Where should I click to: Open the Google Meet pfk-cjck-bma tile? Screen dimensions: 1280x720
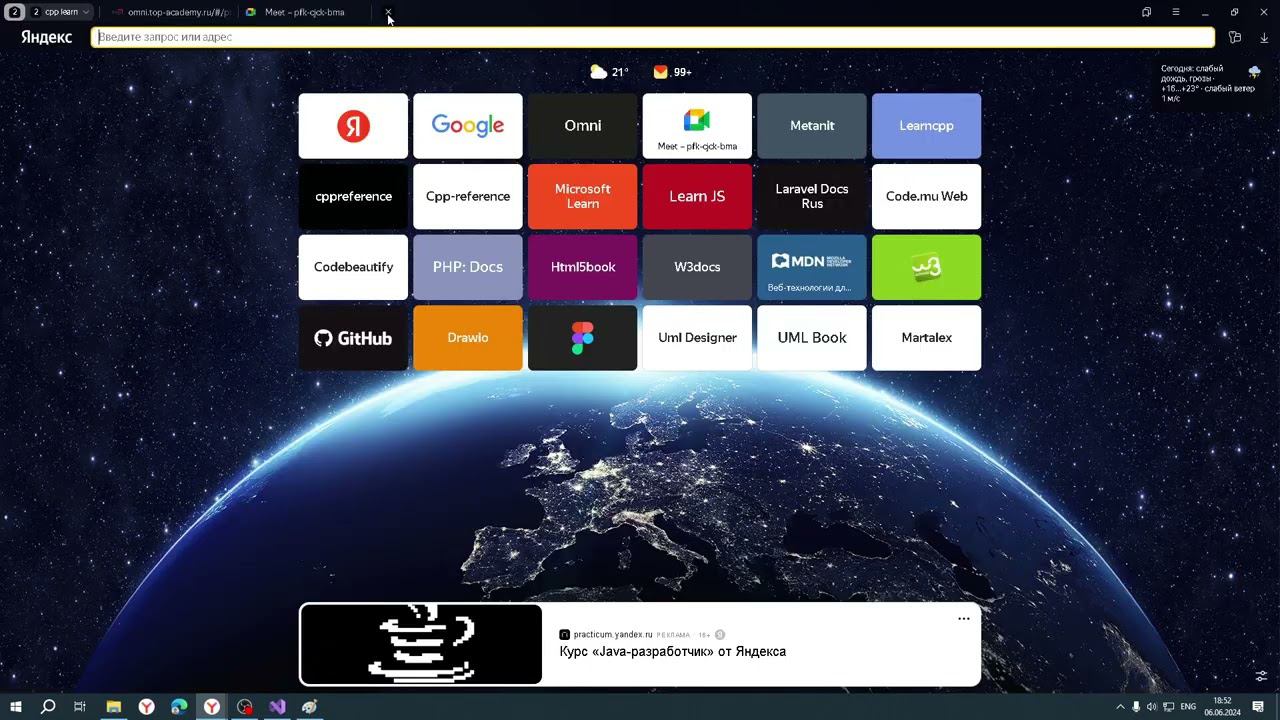pyautogui.click(x=697, y=126)
